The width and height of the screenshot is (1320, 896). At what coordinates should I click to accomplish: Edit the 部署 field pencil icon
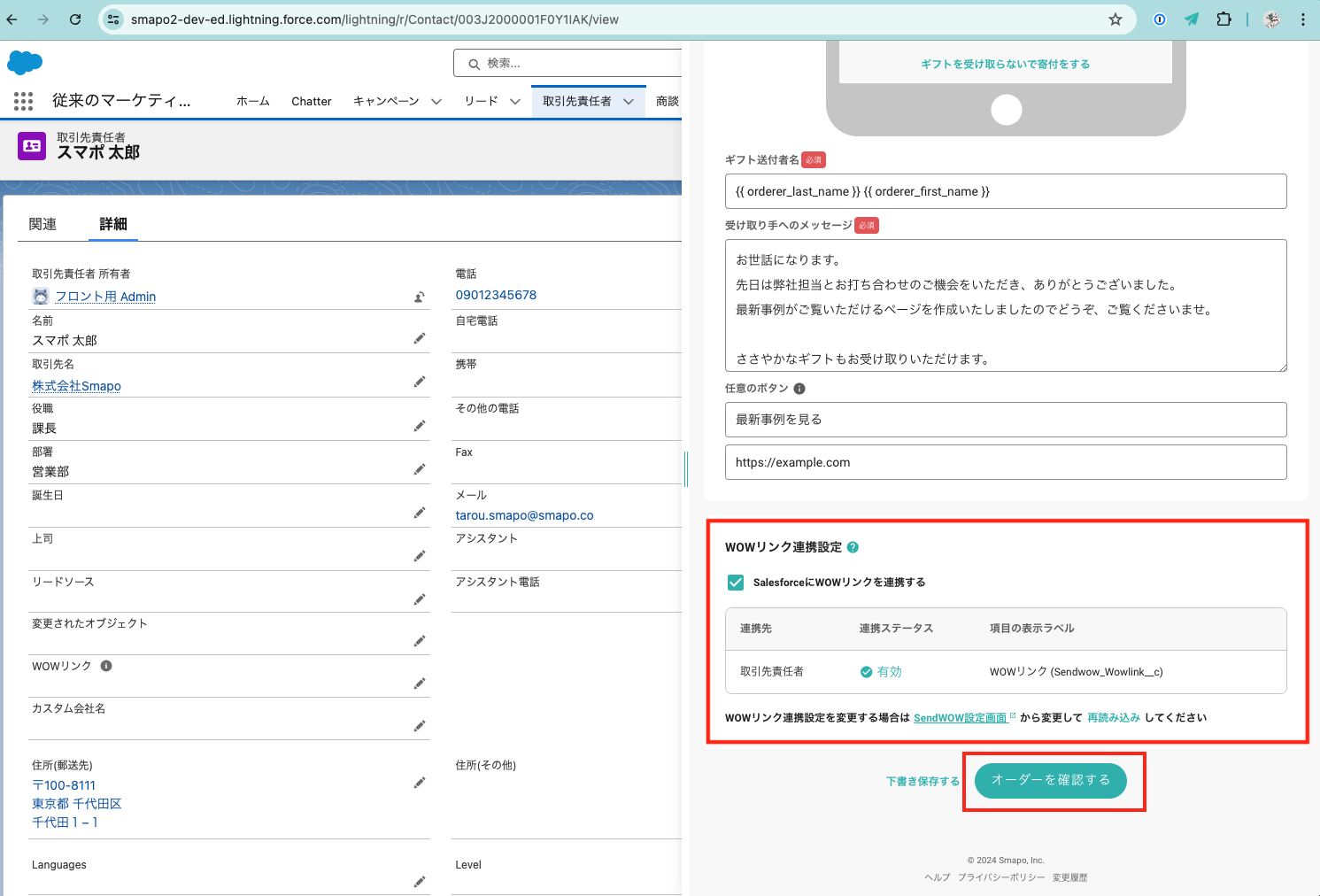pos(420,469)
